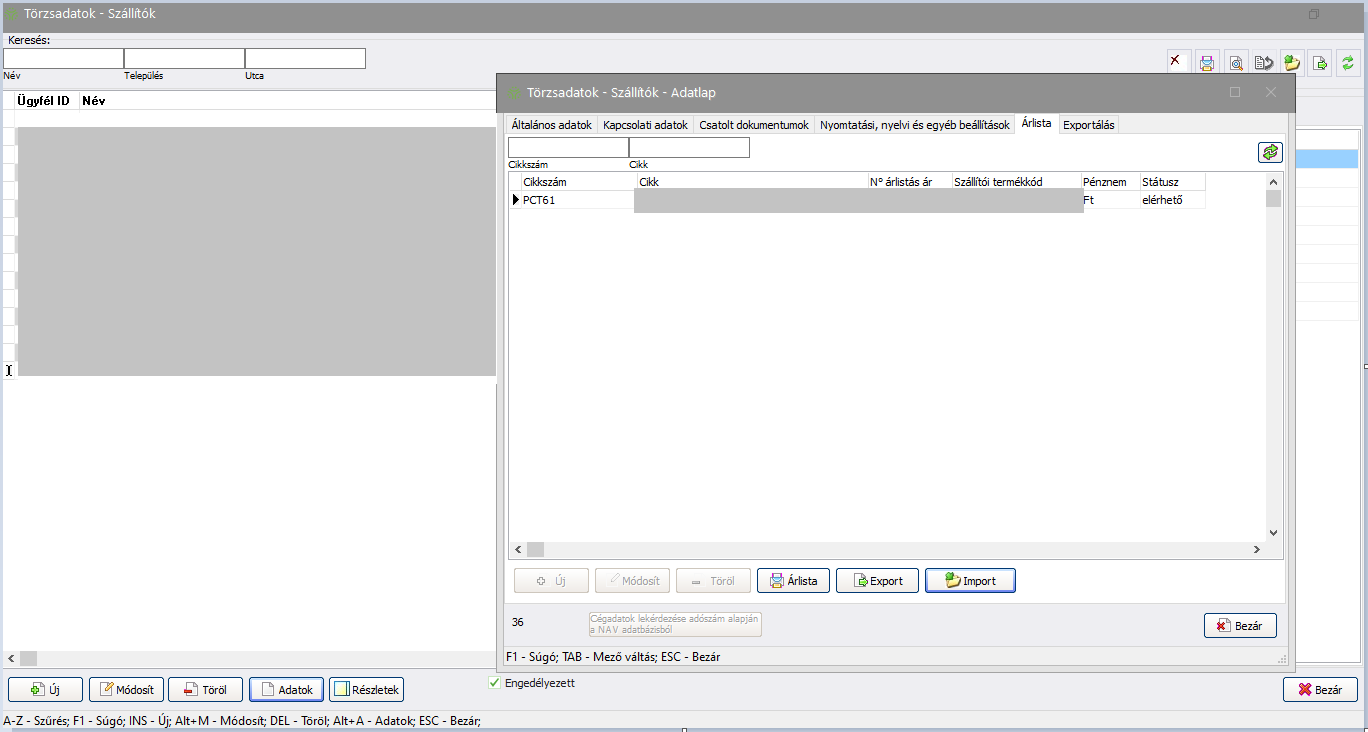The height and width of the screenshot is (732, 1368).
Task: Toggle the Engedélyezett checkbox
Action: click(494, 683)
